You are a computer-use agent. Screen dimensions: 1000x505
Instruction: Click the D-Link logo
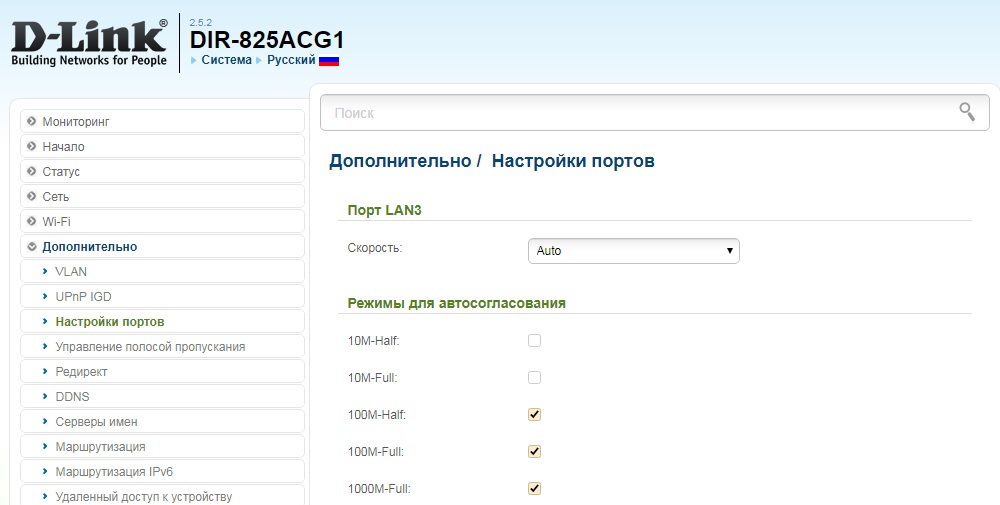[x=89, y=42]
